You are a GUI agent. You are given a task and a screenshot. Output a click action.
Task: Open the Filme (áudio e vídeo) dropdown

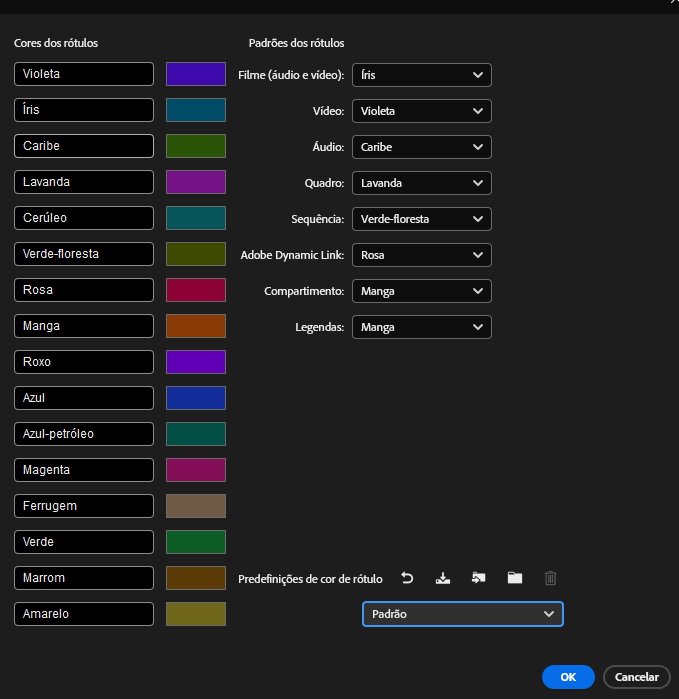422,75
